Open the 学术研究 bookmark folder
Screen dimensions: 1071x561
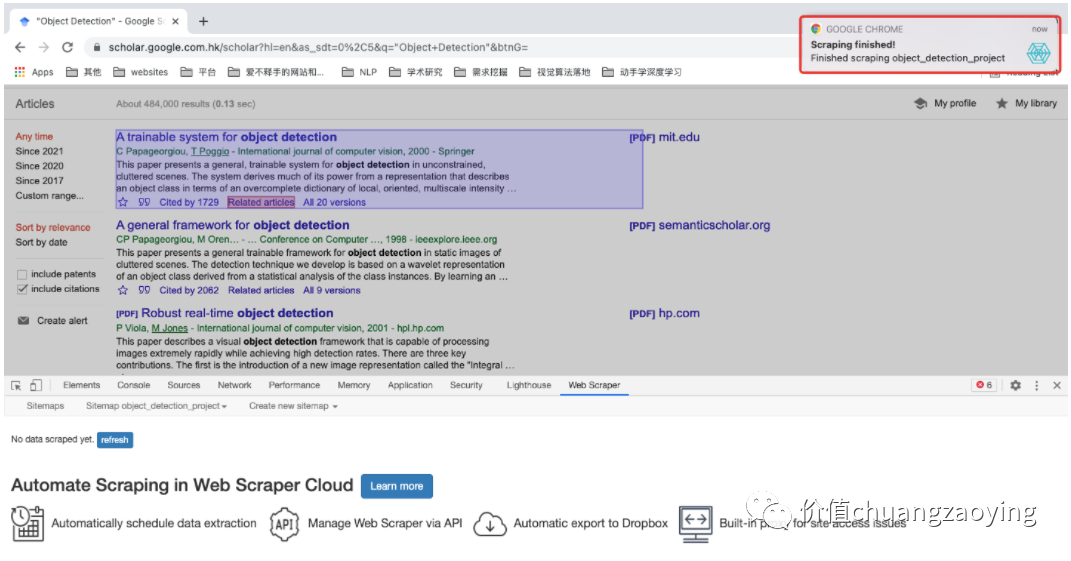point(416,72)
